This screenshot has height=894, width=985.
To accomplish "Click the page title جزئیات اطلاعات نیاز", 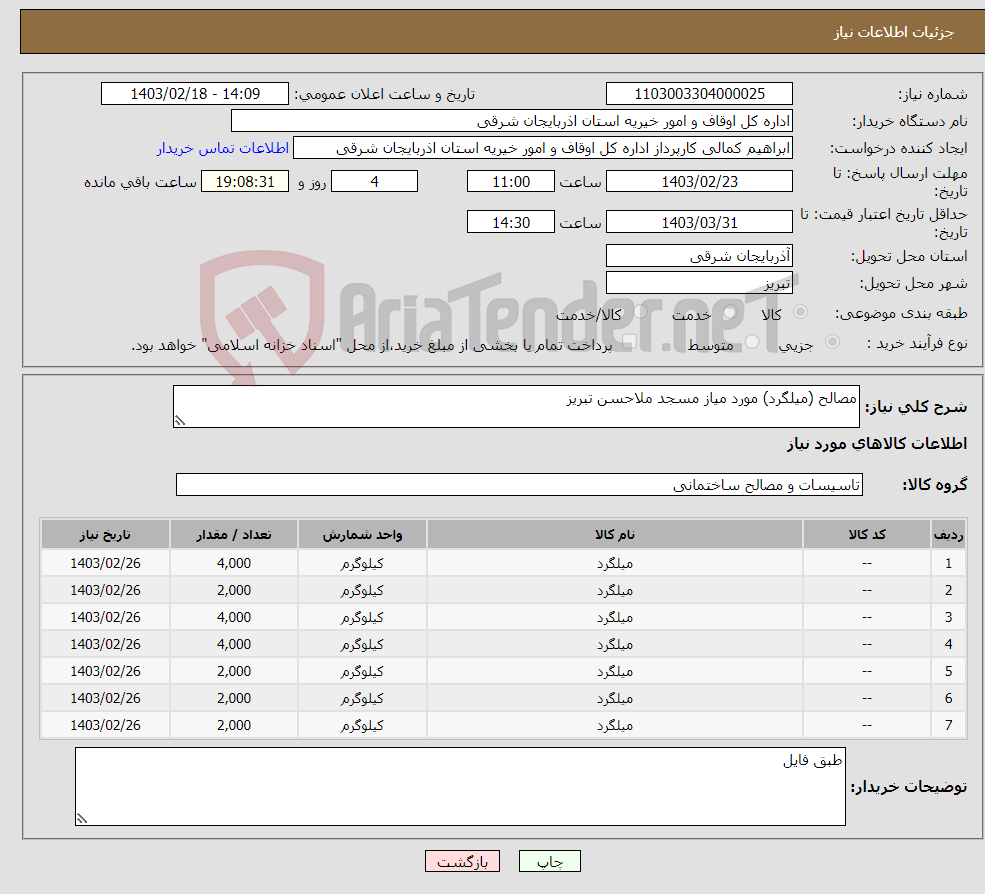I will pyautogui.click(x=893, y=32).
